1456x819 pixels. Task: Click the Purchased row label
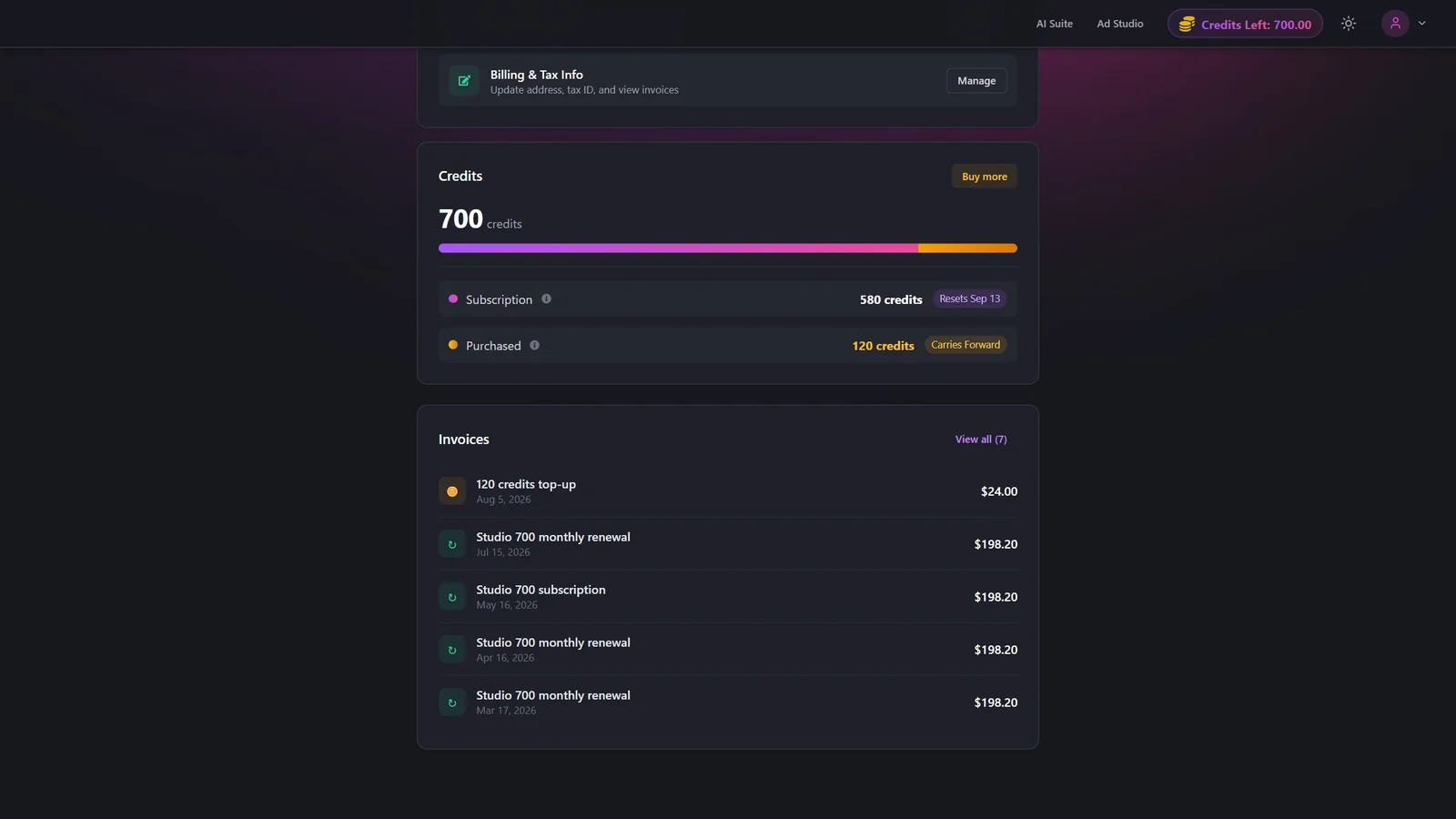click(x=493, y=346)
